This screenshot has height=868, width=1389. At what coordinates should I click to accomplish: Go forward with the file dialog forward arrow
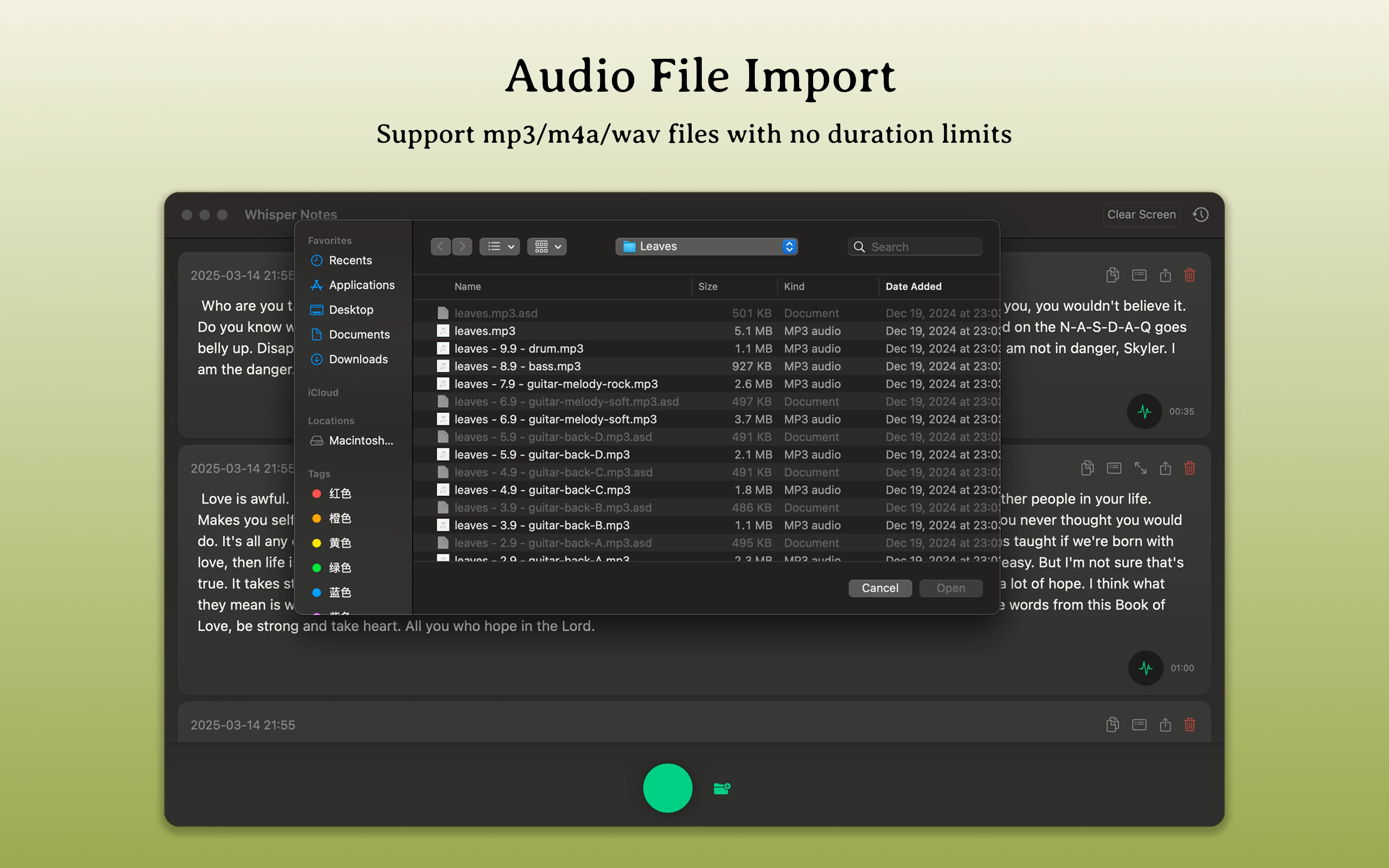coord(462,246)
